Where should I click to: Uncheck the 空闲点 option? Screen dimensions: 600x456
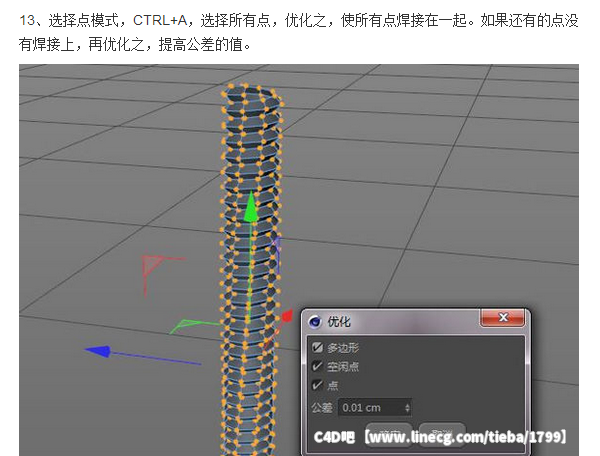(x=318, y=366)
